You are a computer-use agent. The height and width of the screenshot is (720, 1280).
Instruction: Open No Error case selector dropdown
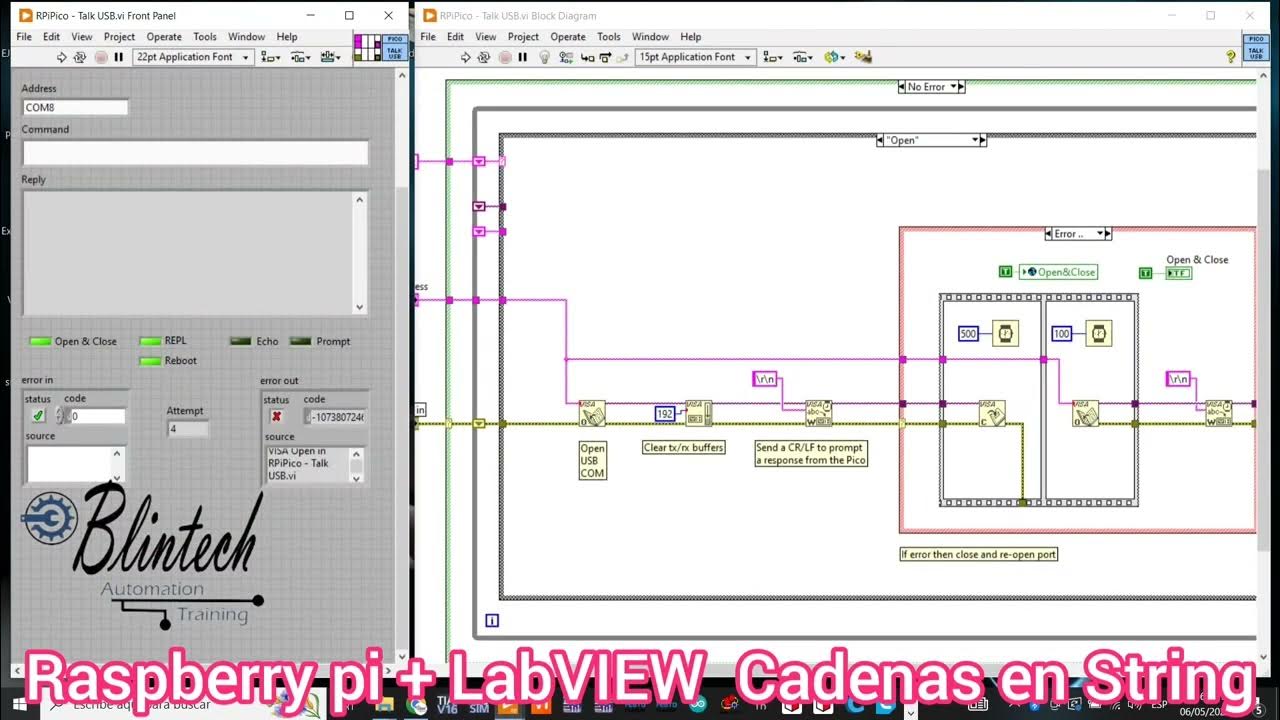pos(931,87)
